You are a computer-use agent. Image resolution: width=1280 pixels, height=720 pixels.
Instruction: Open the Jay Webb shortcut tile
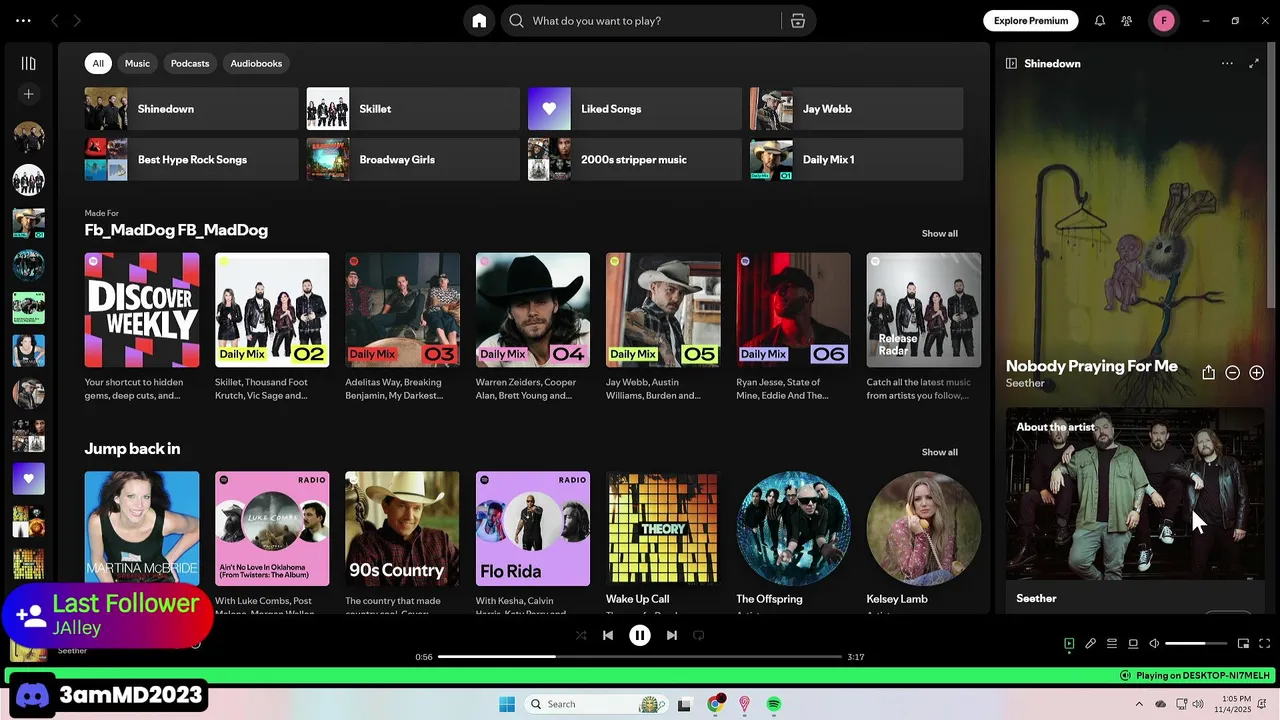point(857,109)
